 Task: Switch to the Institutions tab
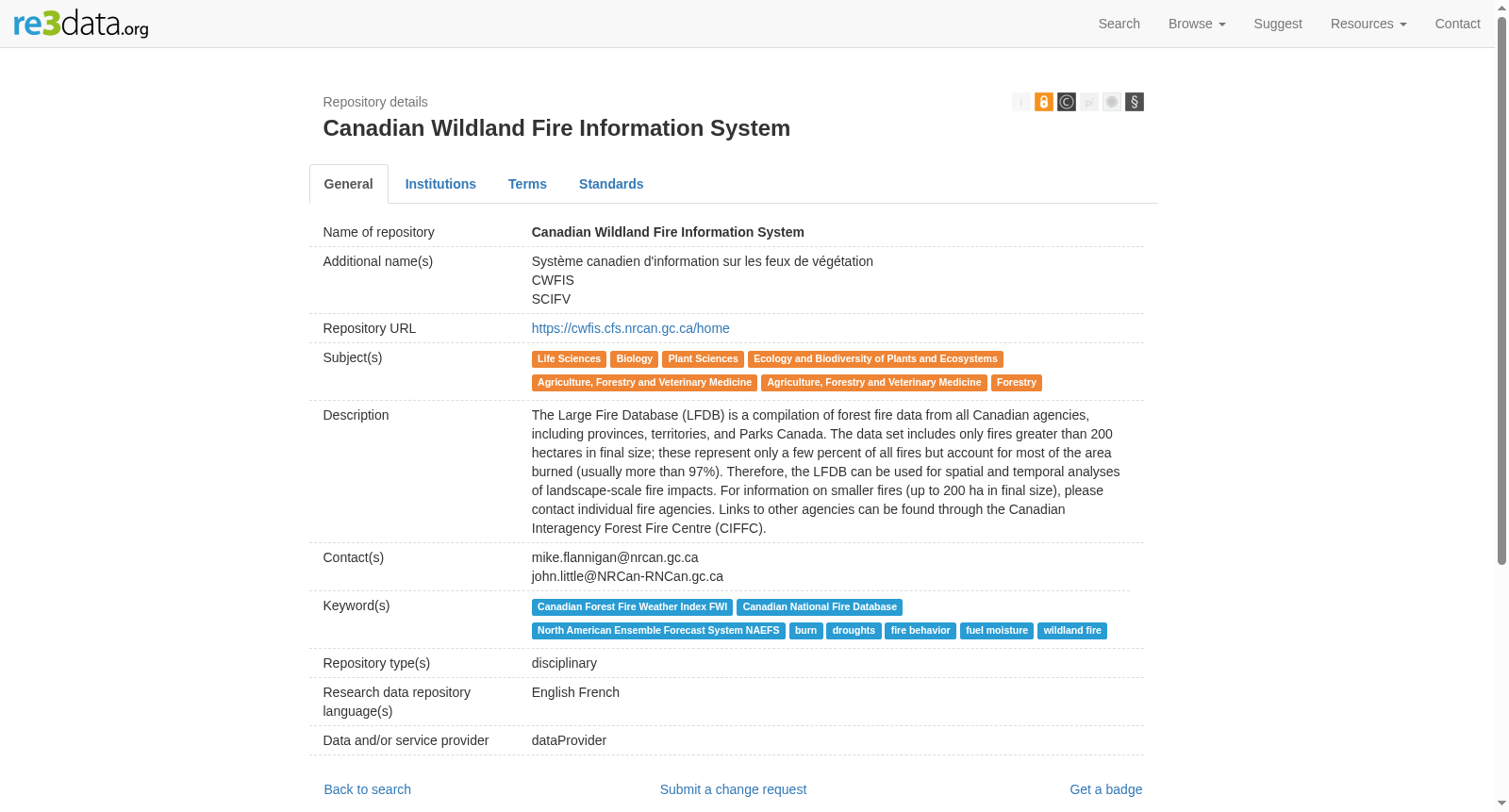440,184
